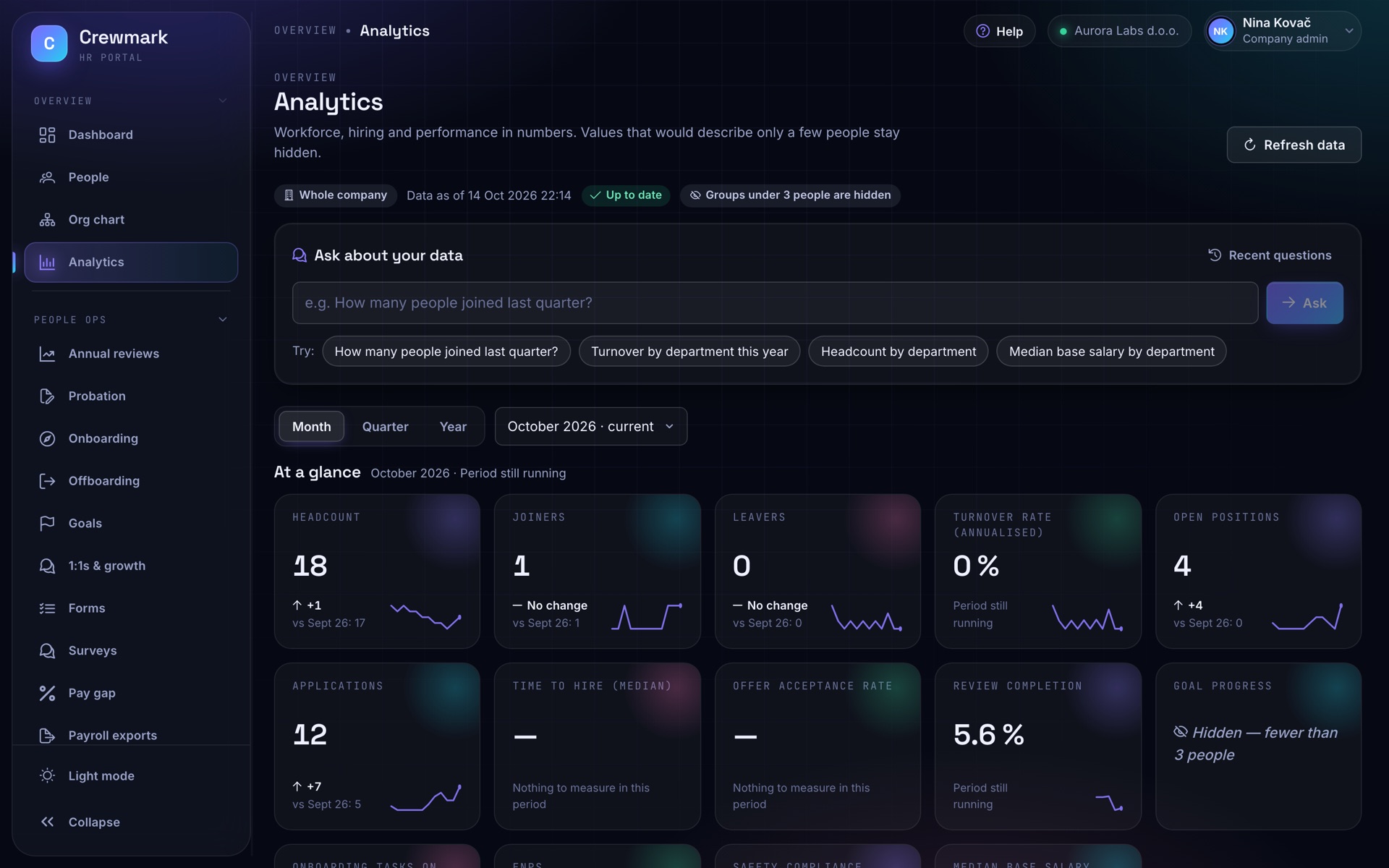Click the Annual reviews chart icon

(x=47, y=354)
